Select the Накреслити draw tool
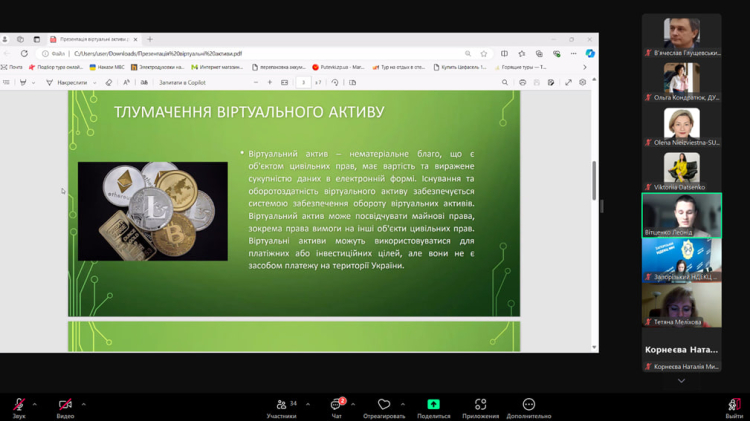 pos(66,82)
